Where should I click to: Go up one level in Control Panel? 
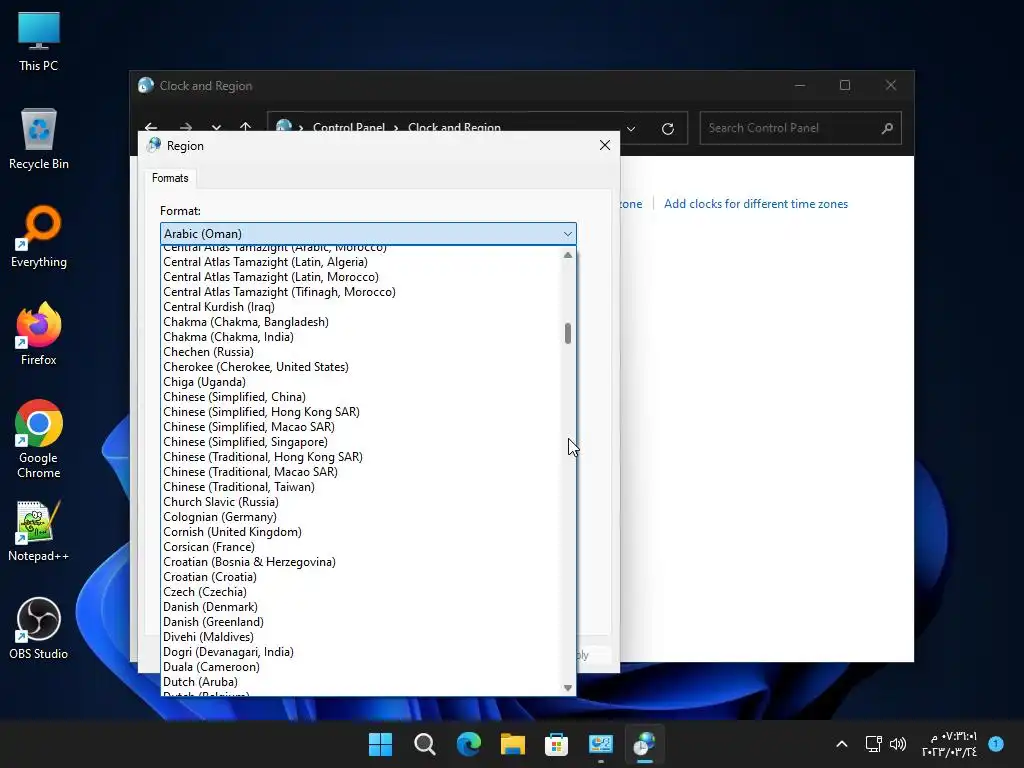[x=246, y=127]
